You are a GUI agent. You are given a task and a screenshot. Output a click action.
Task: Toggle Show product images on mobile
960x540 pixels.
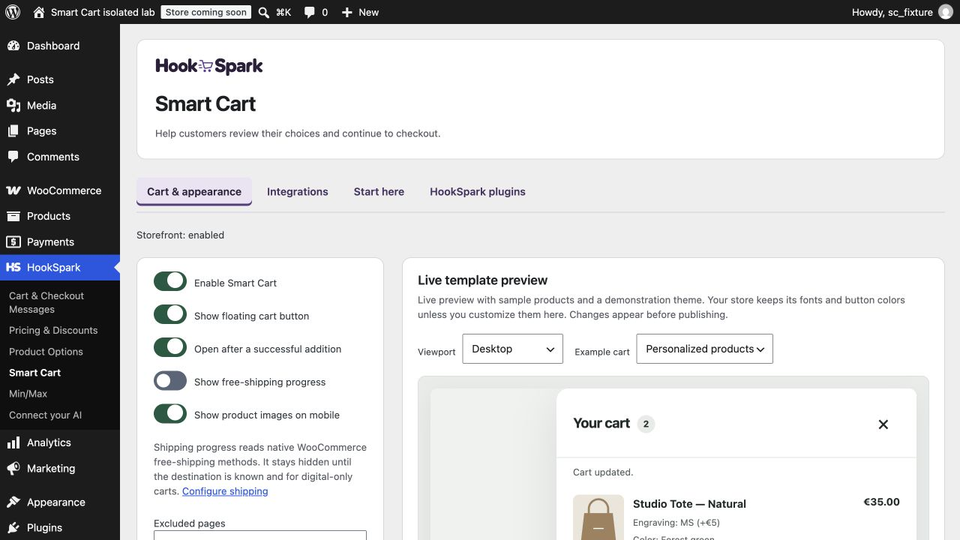pos(170,414)
